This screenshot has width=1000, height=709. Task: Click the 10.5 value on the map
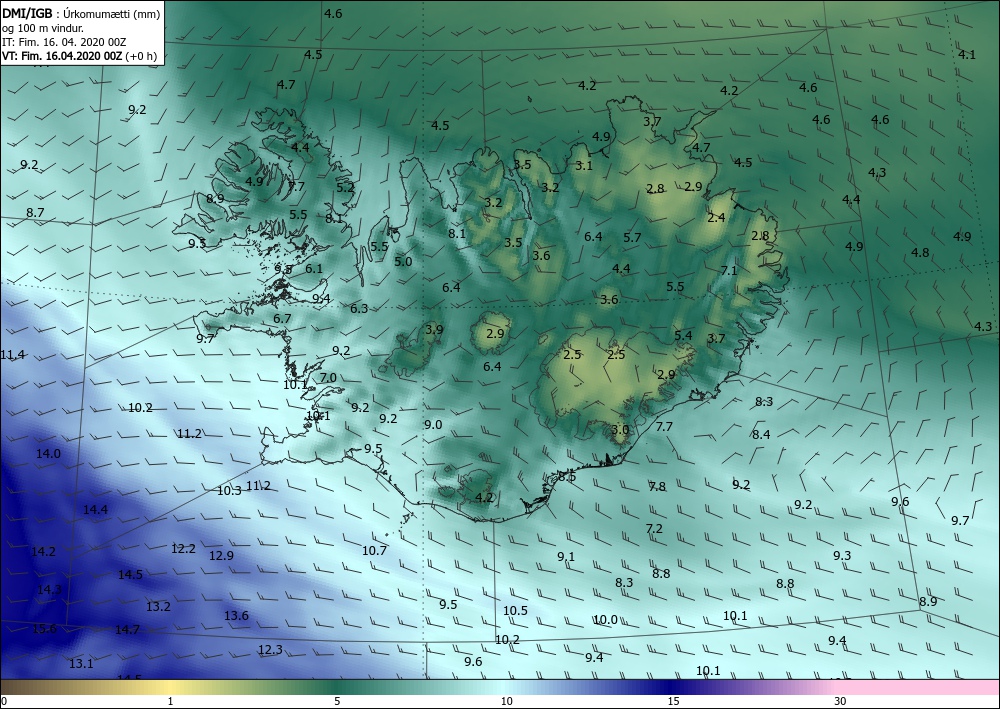click(515, 611)
